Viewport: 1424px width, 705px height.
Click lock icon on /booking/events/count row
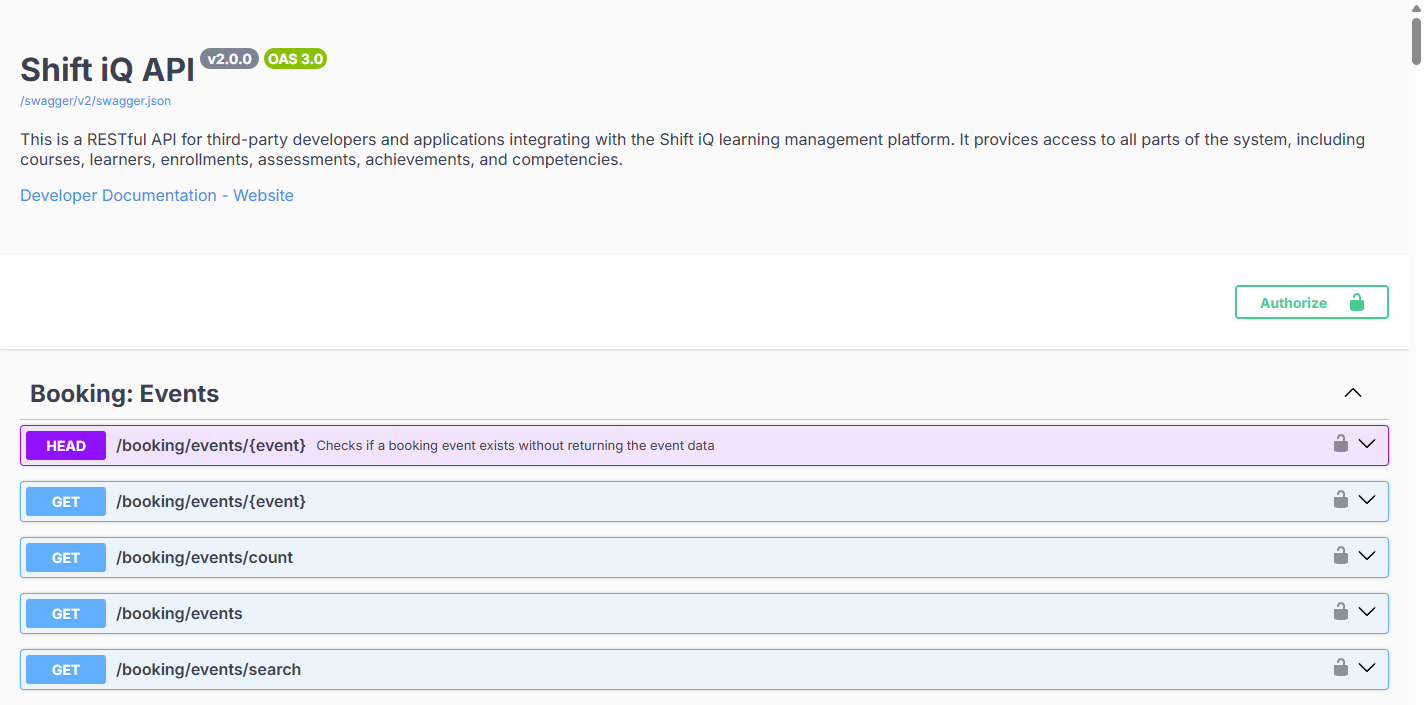coord(1341,555)
